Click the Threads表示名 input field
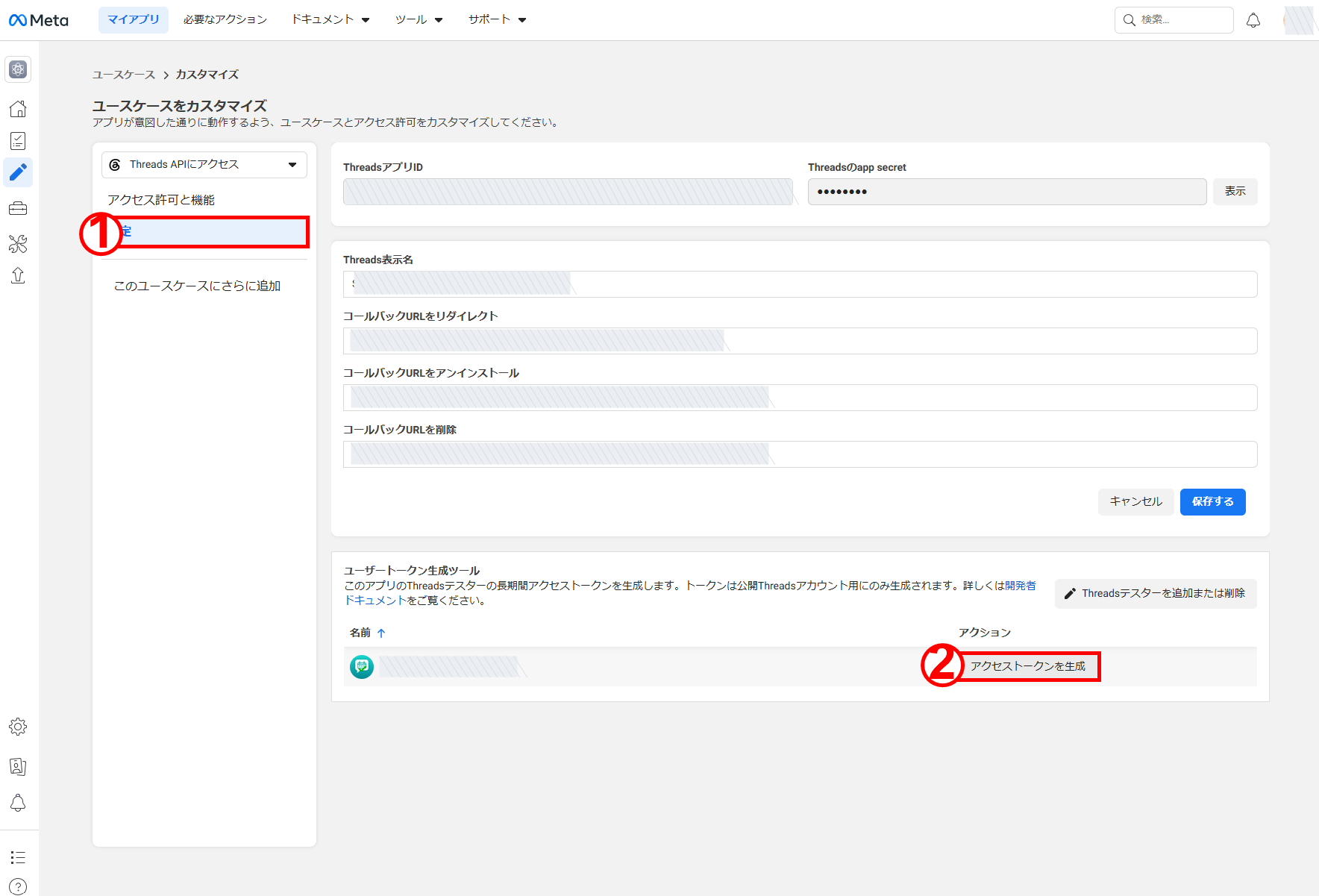1319x896 pixels. [801, 284]
